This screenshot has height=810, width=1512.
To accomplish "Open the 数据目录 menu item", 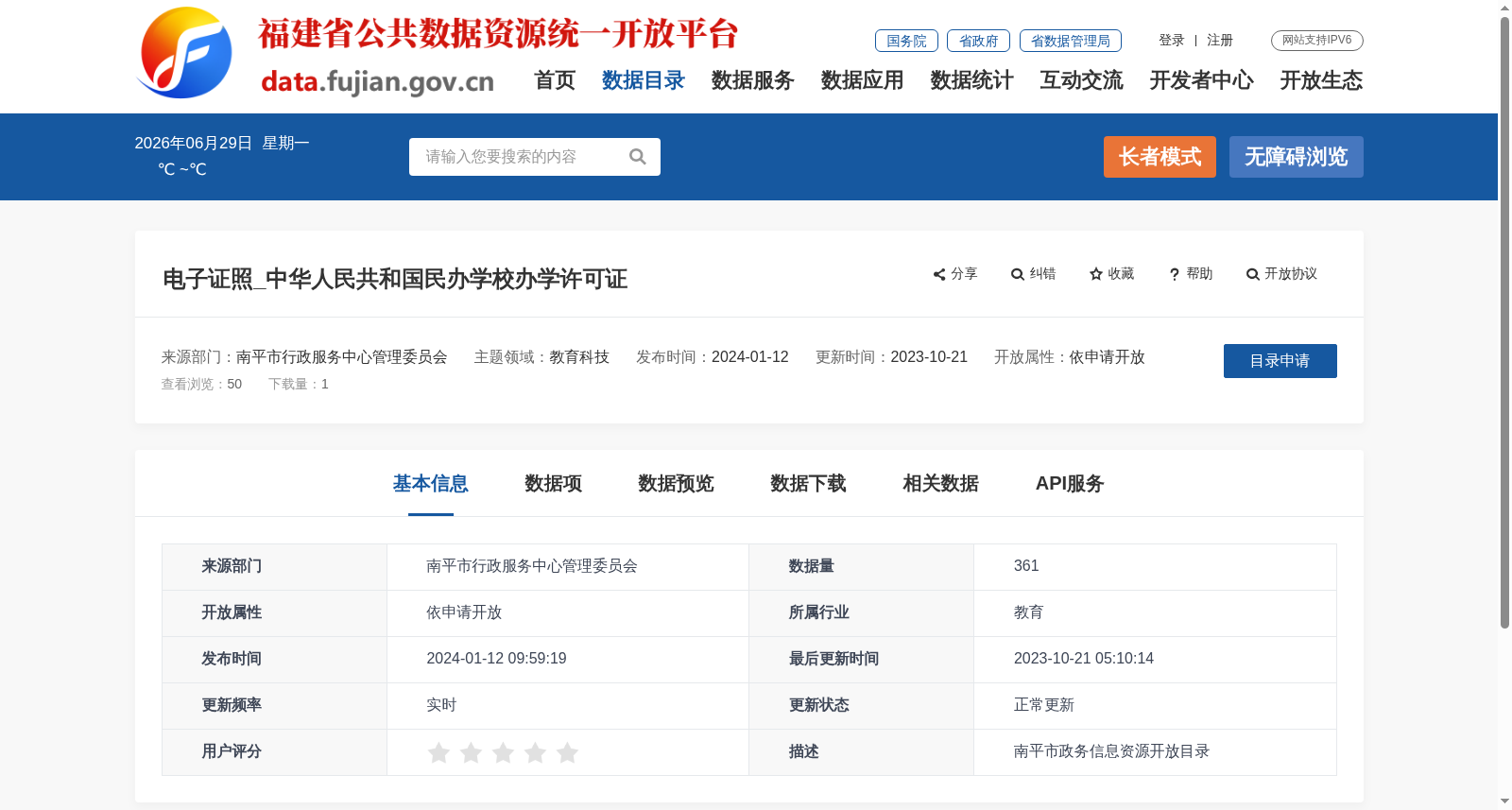I will point(644,80).
